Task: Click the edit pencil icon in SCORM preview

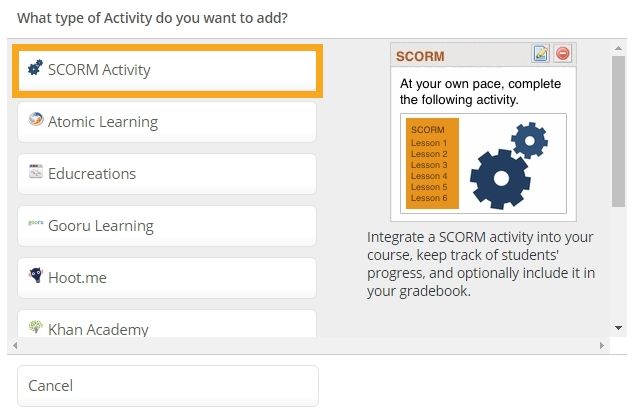Action: (541, 53)
